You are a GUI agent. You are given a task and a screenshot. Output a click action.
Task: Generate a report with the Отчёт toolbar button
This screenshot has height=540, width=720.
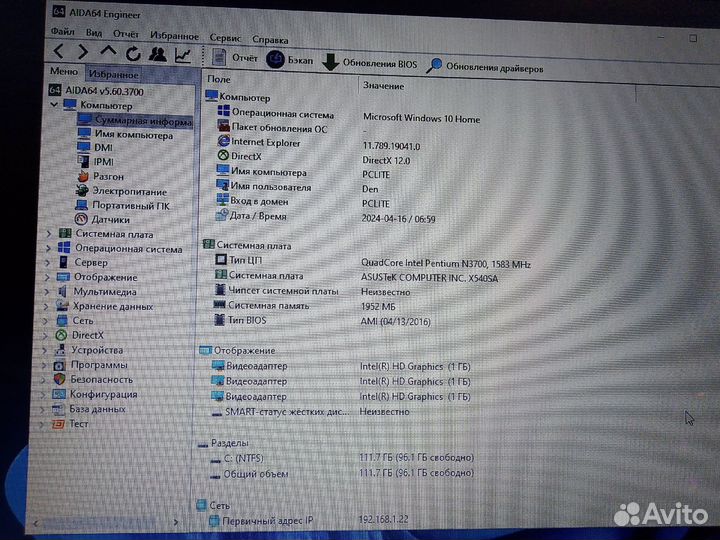click(x=235, y=57)
